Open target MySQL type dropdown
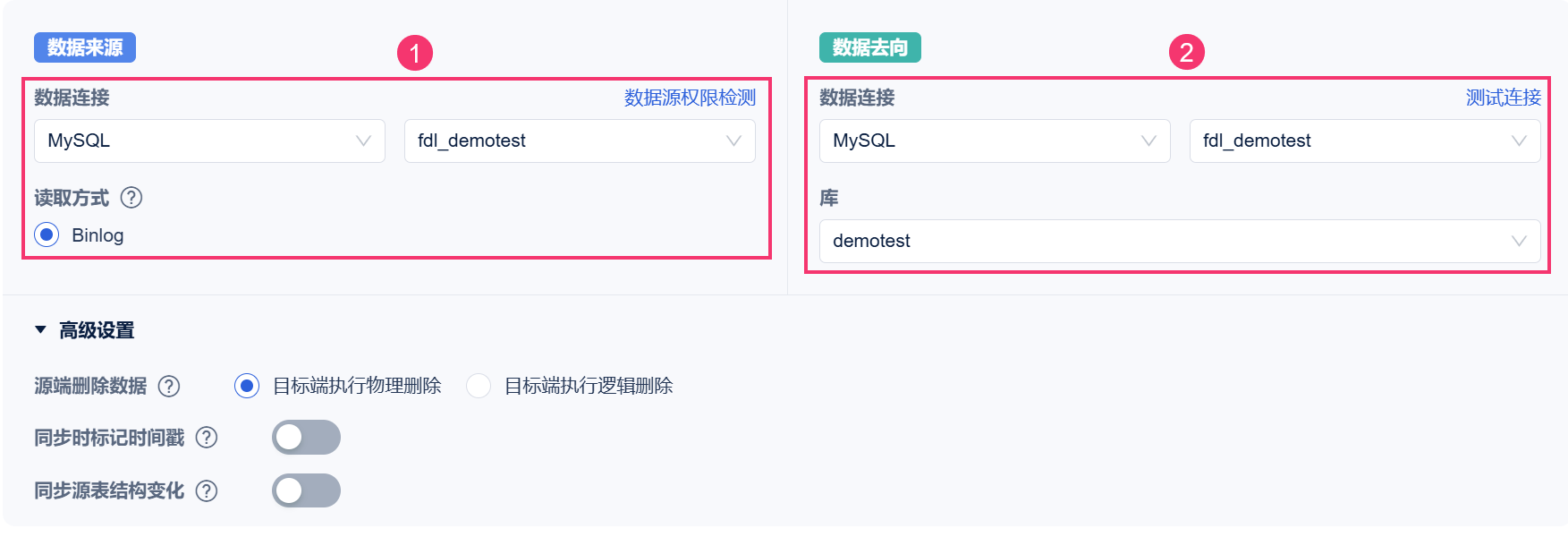 tap(995, 141)
